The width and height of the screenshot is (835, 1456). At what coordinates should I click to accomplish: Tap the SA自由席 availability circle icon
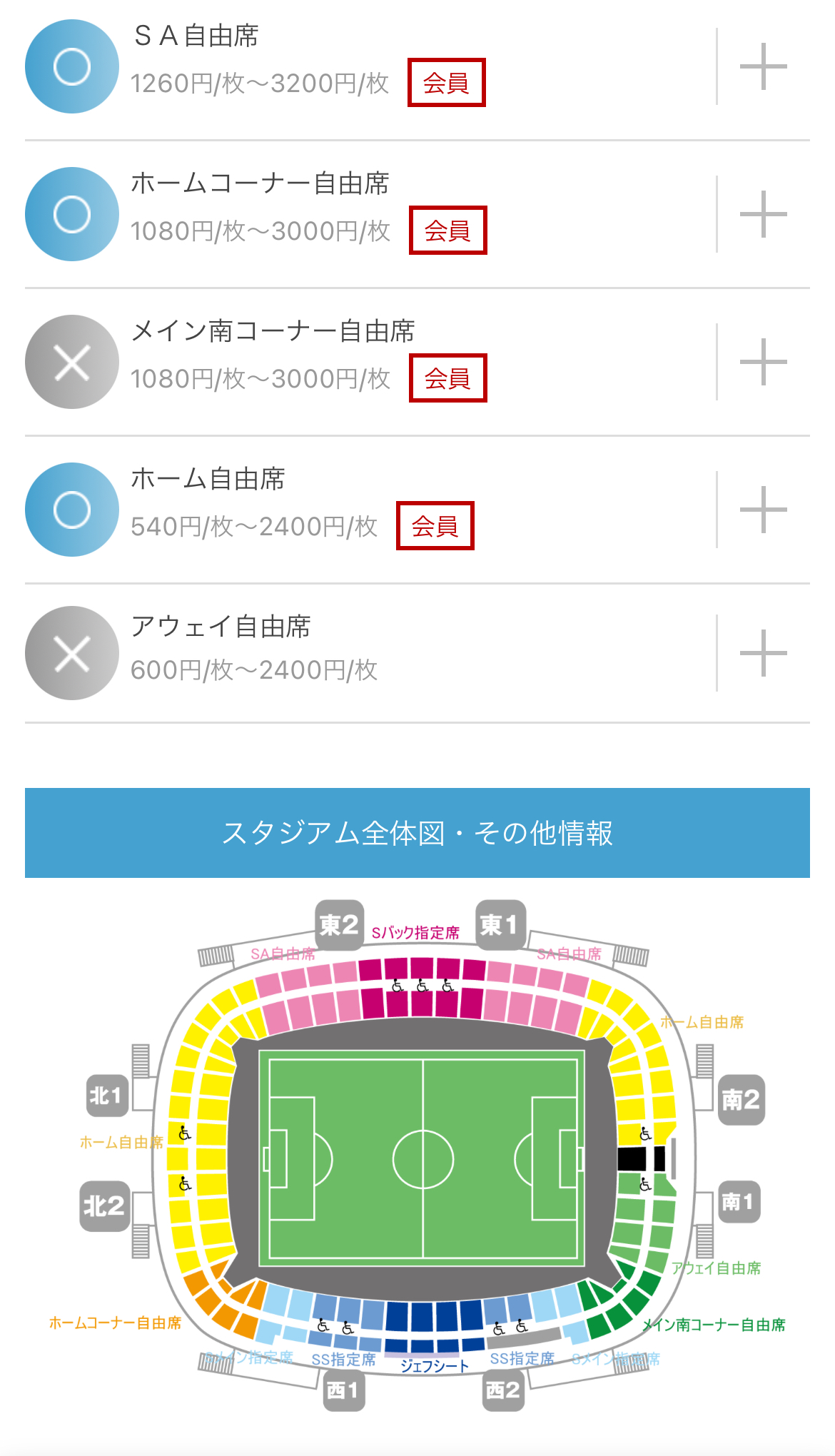pos(72,66)
